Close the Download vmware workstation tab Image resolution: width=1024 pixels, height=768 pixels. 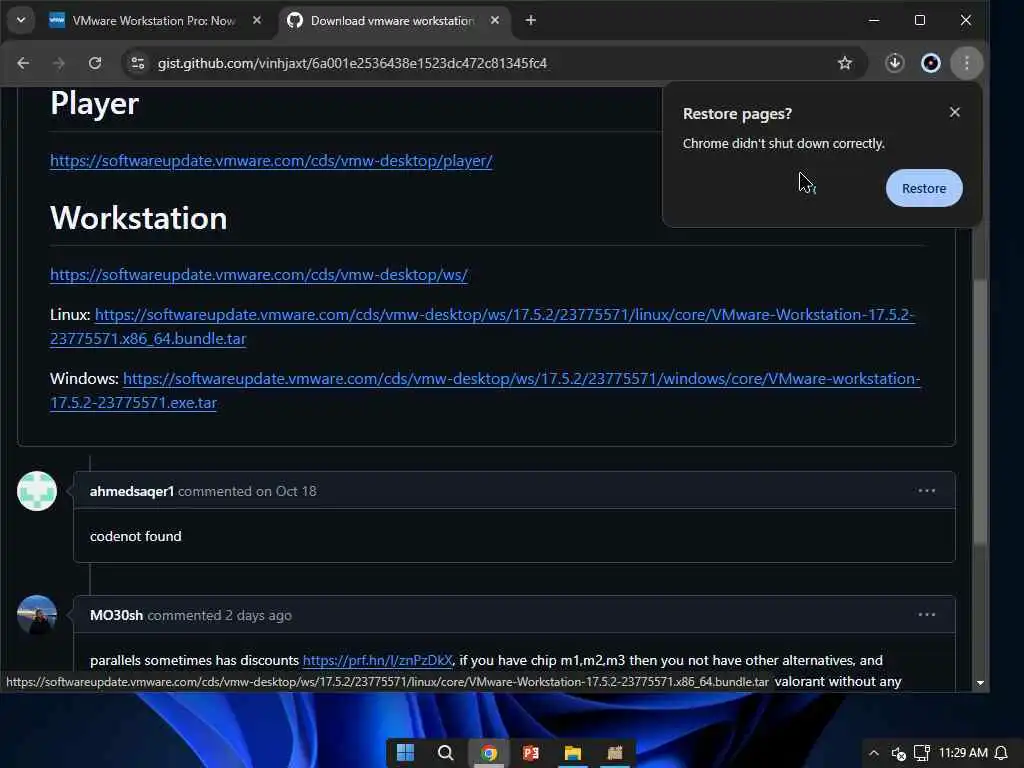pos(495,20)
